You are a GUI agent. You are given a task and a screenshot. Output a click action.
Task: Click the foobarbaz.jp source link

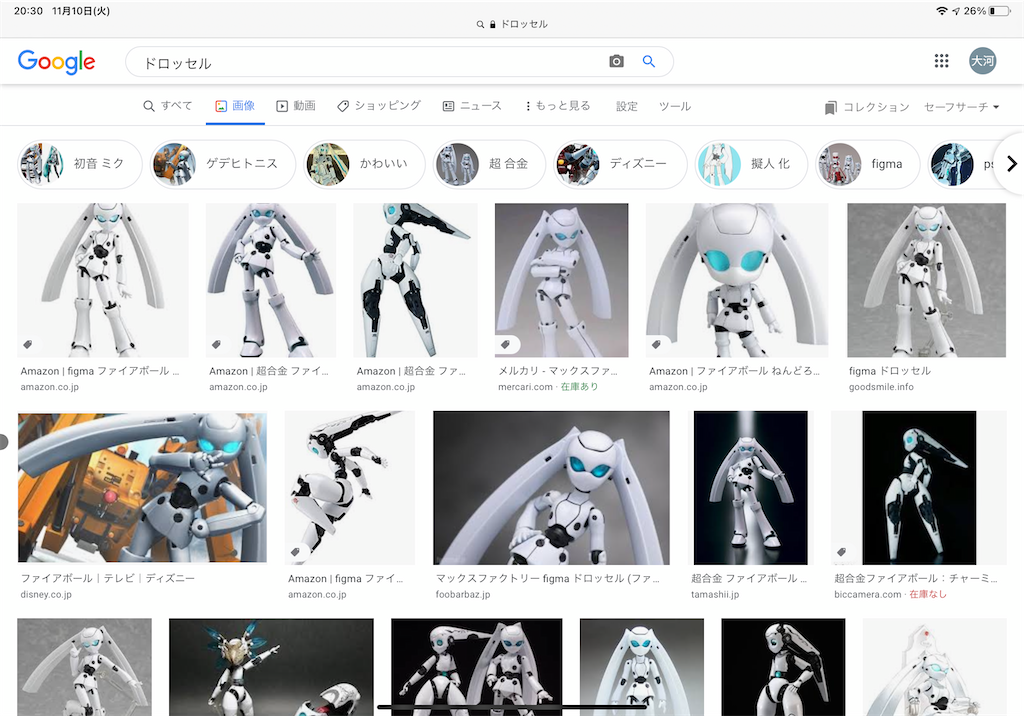(462, 594)
